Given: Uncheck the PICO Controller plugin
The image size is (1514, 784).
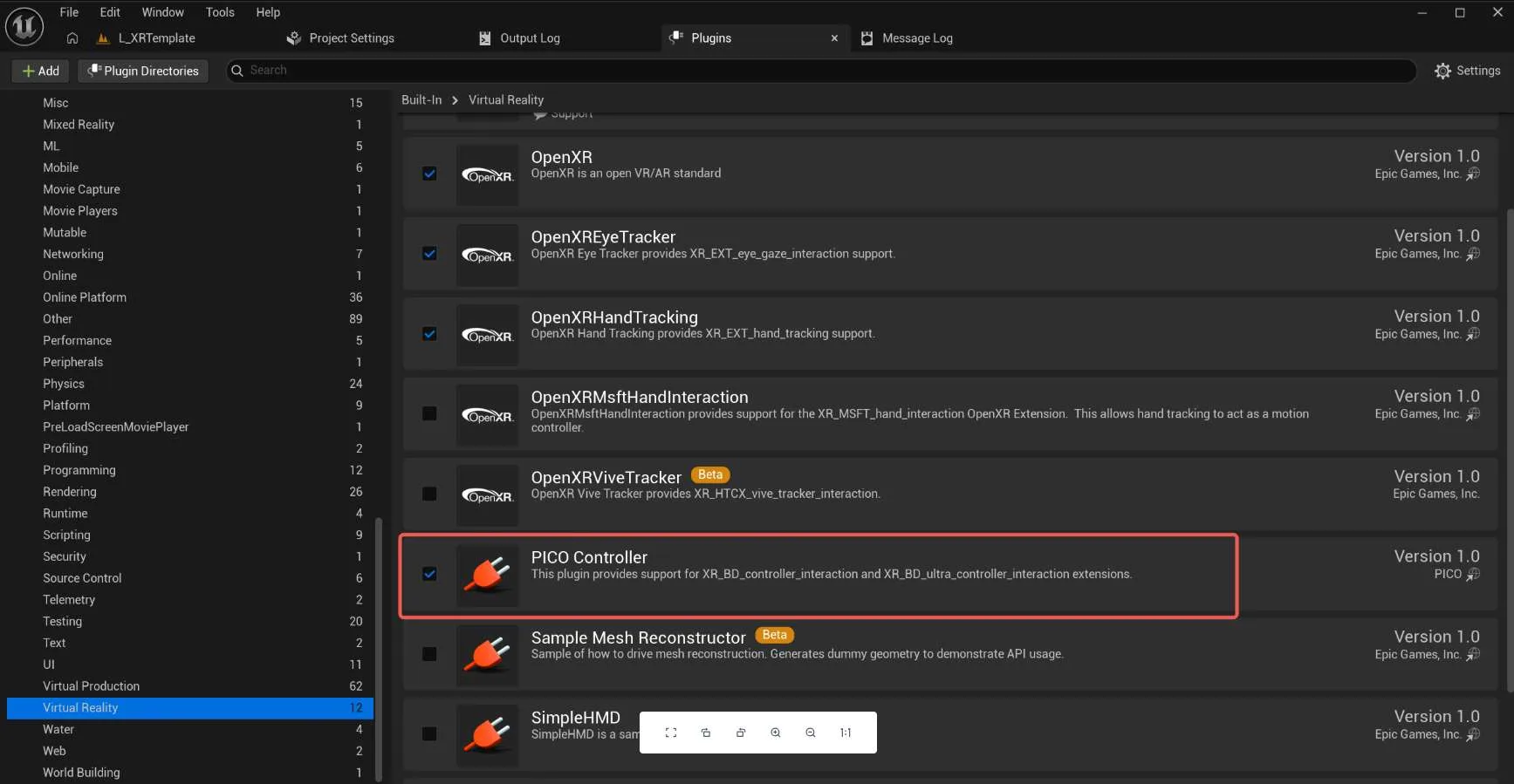Looking at the screenshot, I should pos(429,574).
